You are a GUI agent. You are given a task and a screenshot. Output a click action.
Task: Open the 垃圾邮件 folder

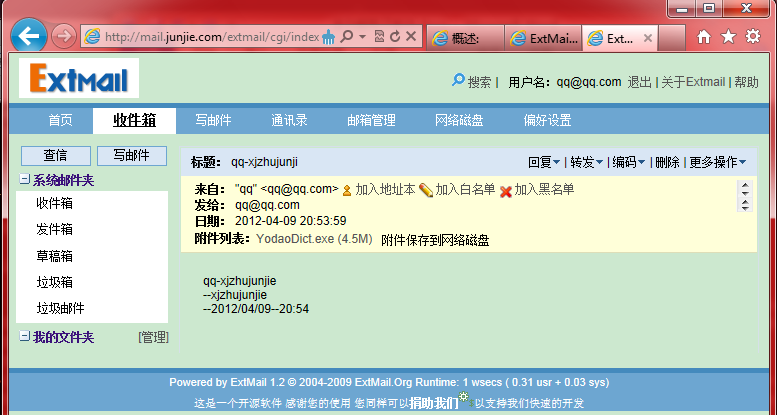click(60, 309)
